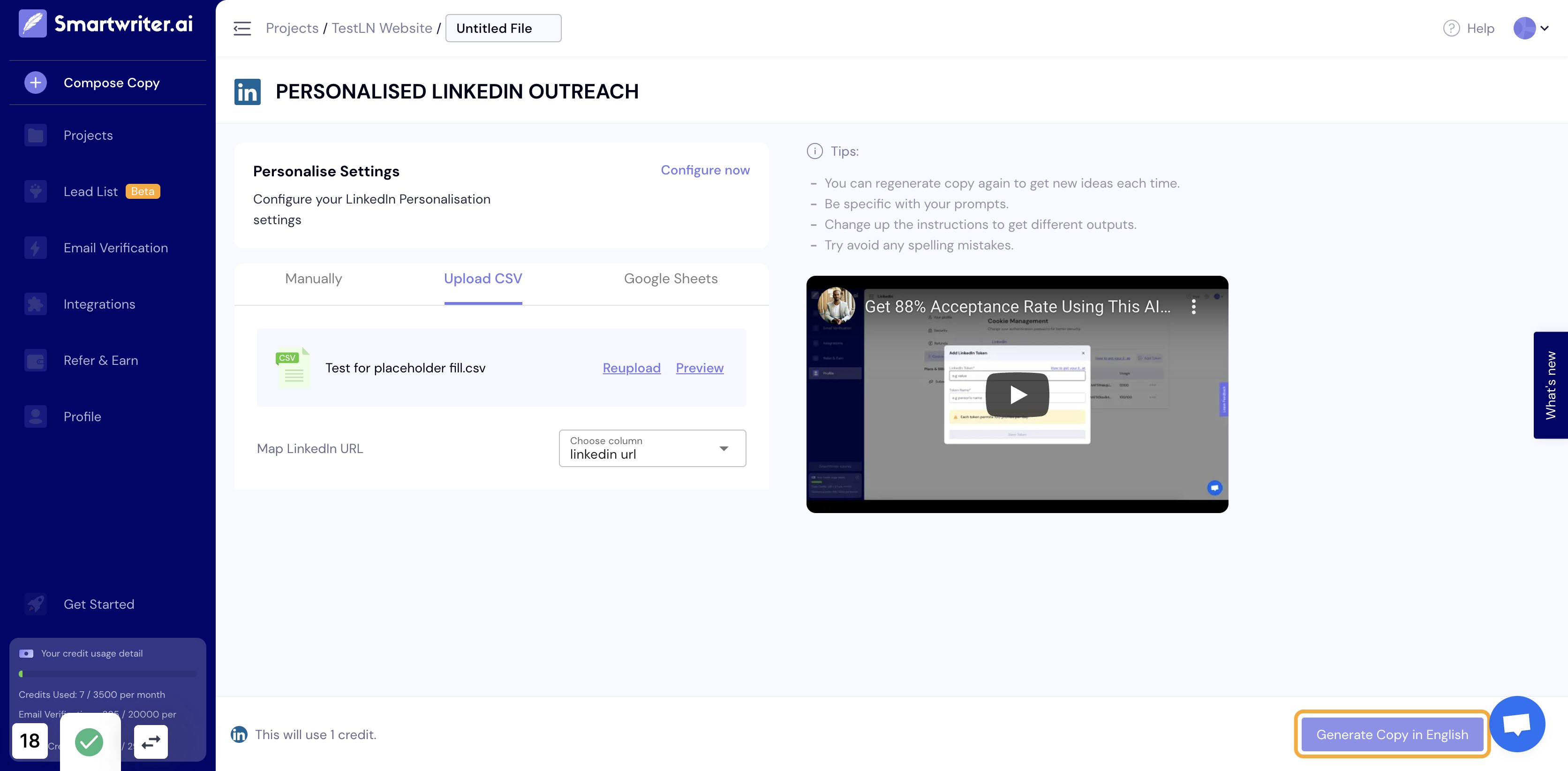Click Email Verification lightning icon
Image resolution: width=1568 pixels, height=771 pixels.
(35, 248)
